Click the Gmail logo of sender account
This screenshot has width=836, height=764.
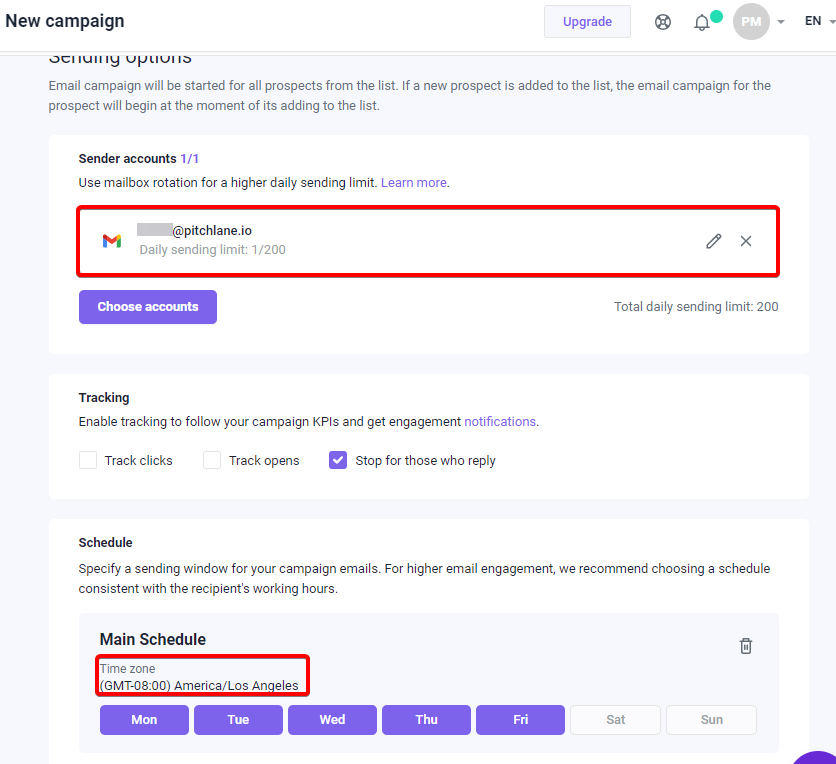(112, 241)
